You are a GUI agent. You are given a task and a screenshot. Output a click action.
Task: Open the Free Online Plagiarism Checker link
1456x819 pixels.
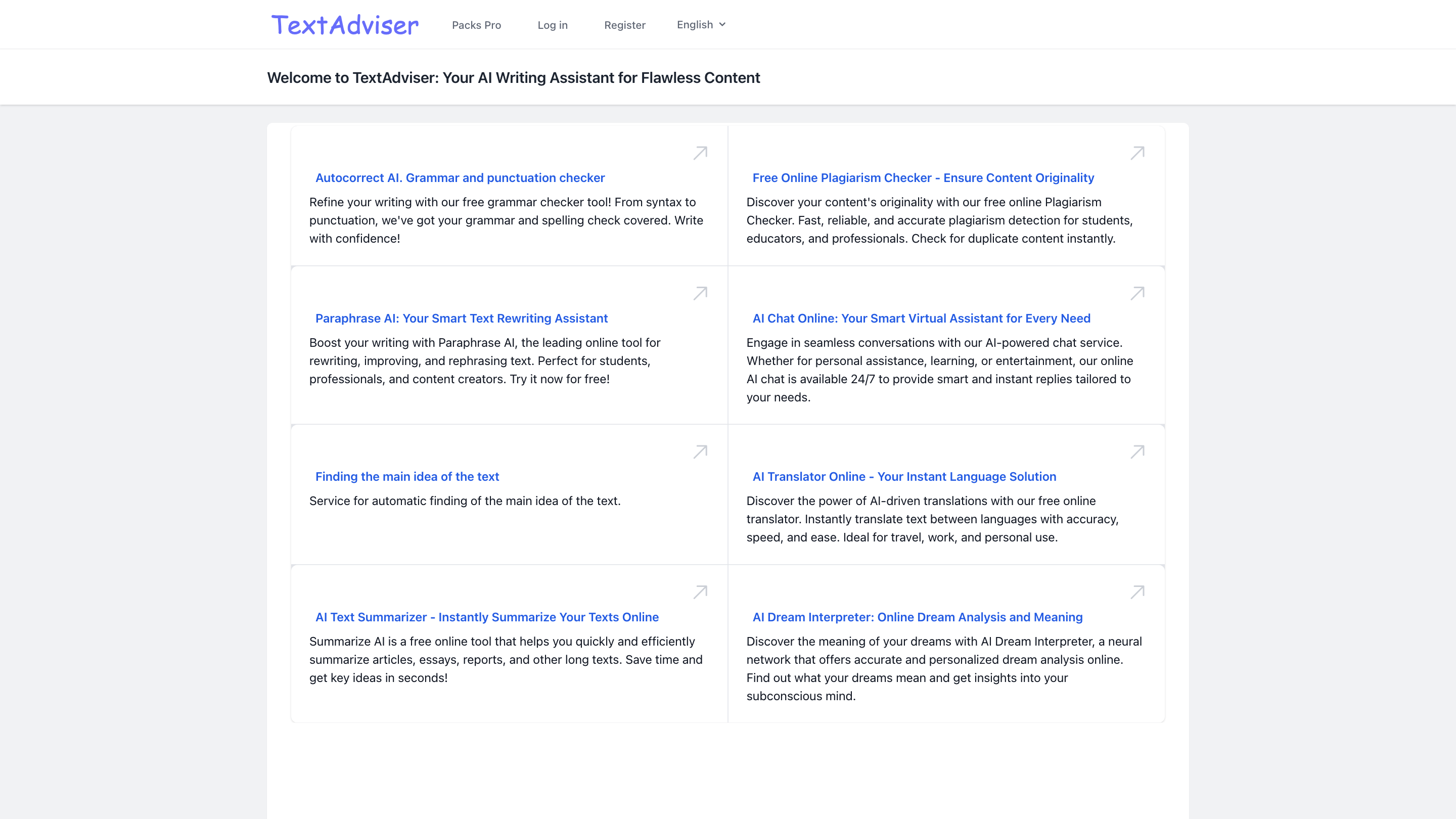[x=923, y=177]
